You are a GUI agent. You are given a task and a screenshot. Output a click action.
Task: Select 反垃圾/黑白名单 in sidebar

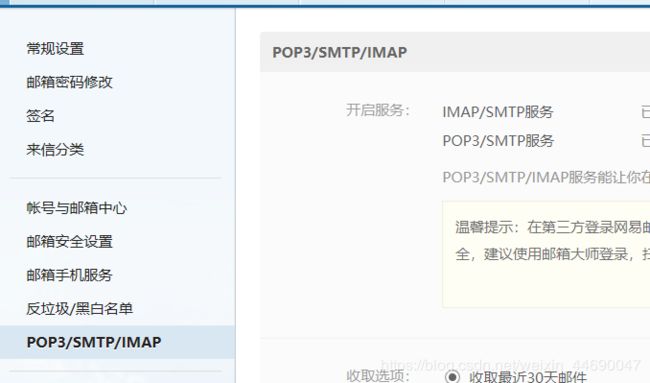[79, 308]
